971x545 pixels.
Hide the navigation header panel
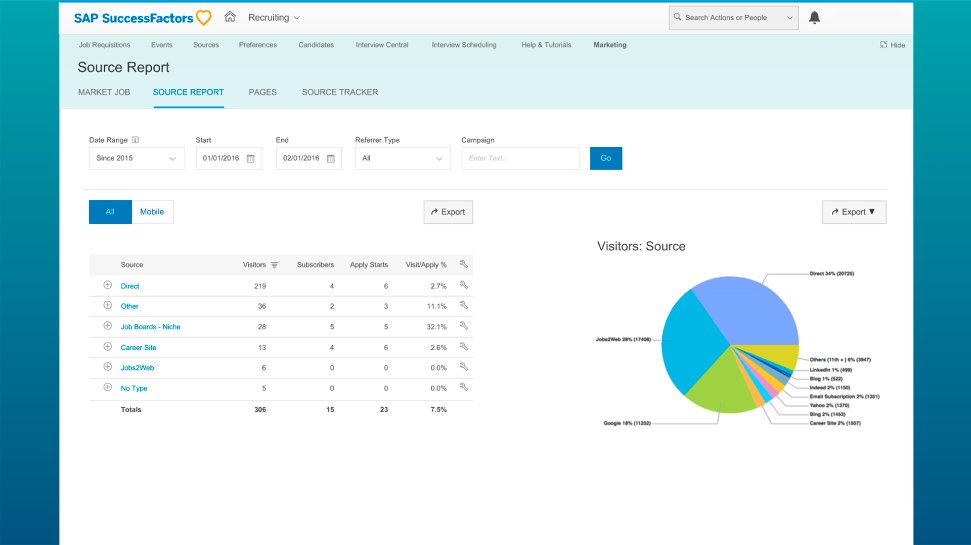tap(892, 45)
